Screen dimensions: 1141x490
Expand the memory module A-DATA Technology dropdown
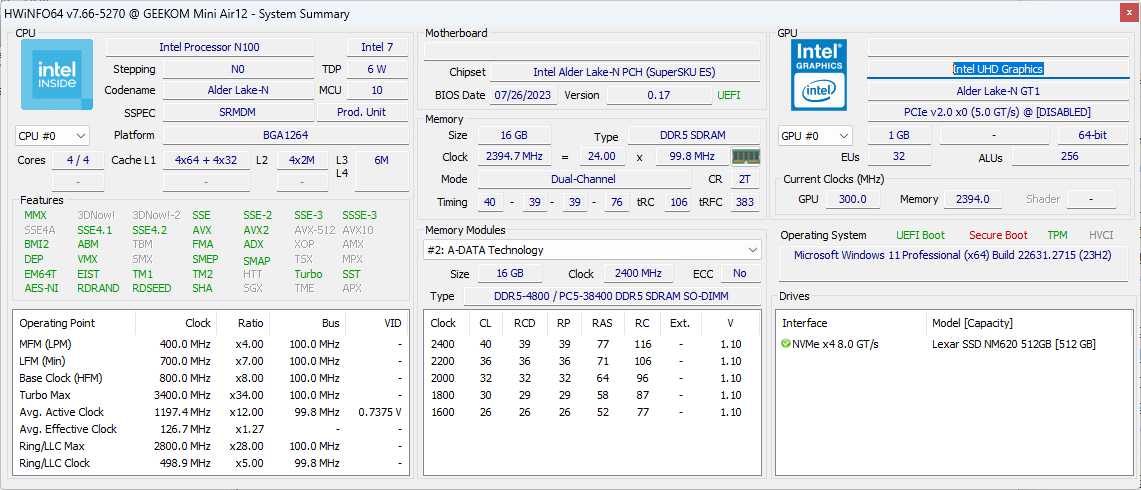[x=592, y=250]
